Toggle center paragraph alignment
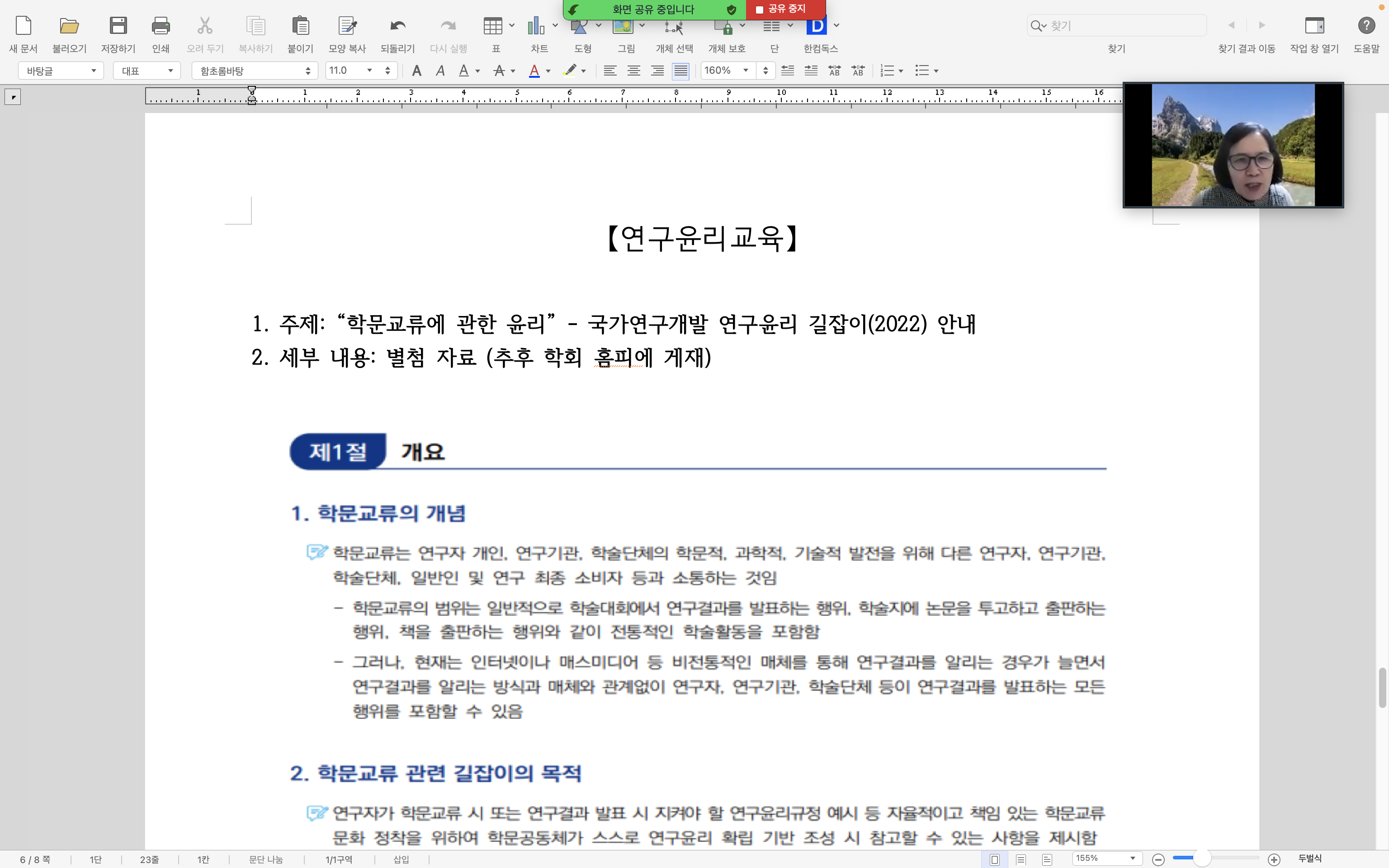Image resolution: width=1389 pixels, height=868 pixels. [633, 71]
